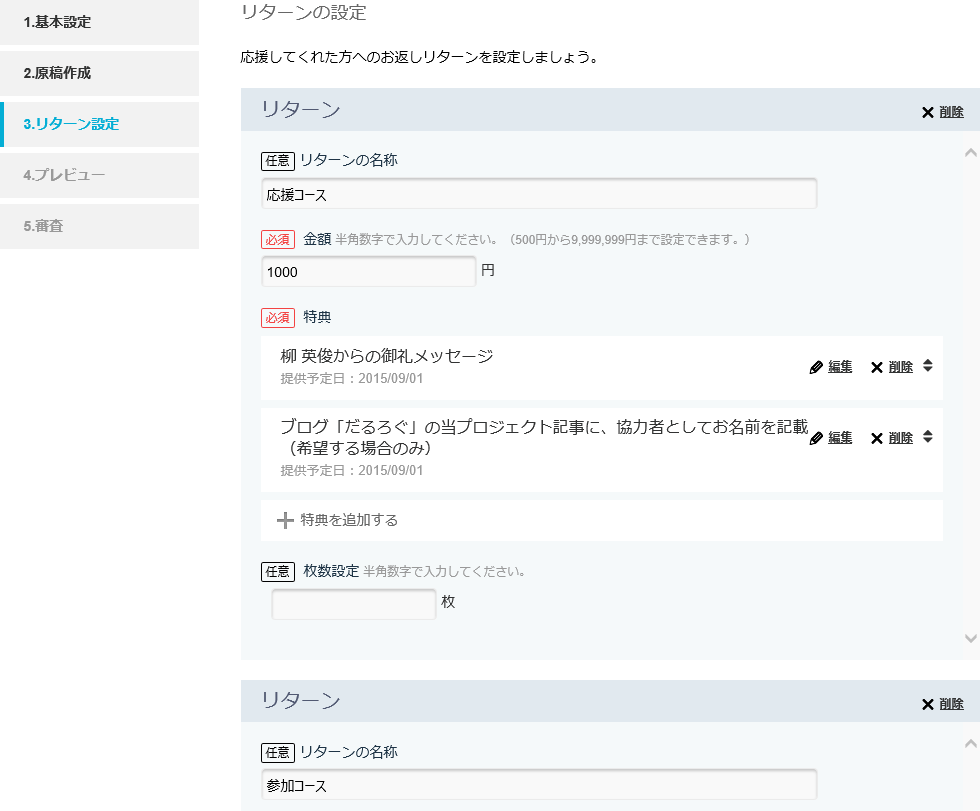Click the empty 枚数設定 input field

point(354,604)
